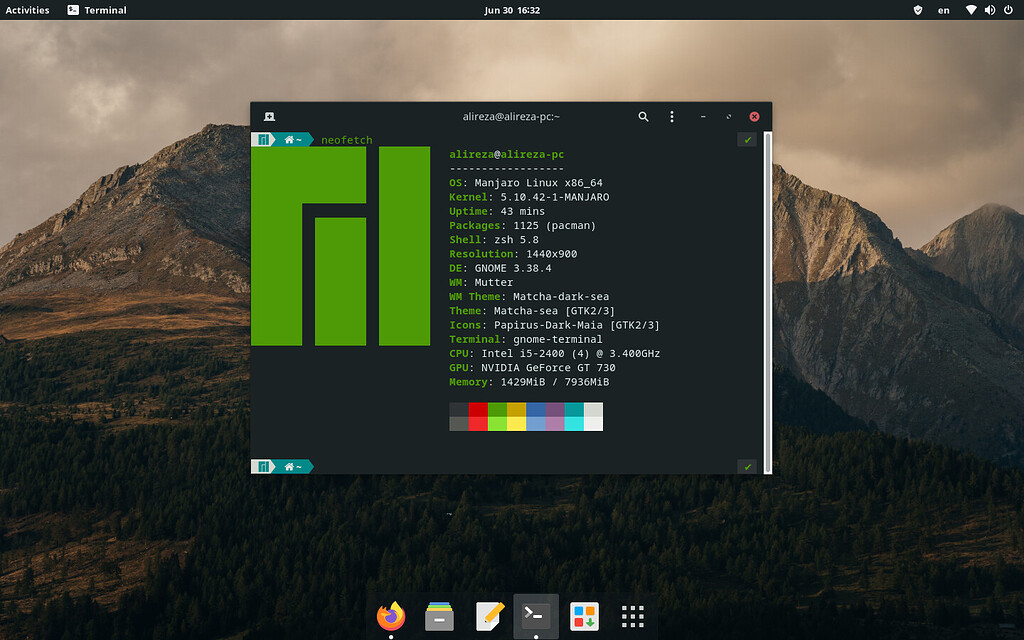Open the keyboard layout indicator showing en

pos(942,10)
